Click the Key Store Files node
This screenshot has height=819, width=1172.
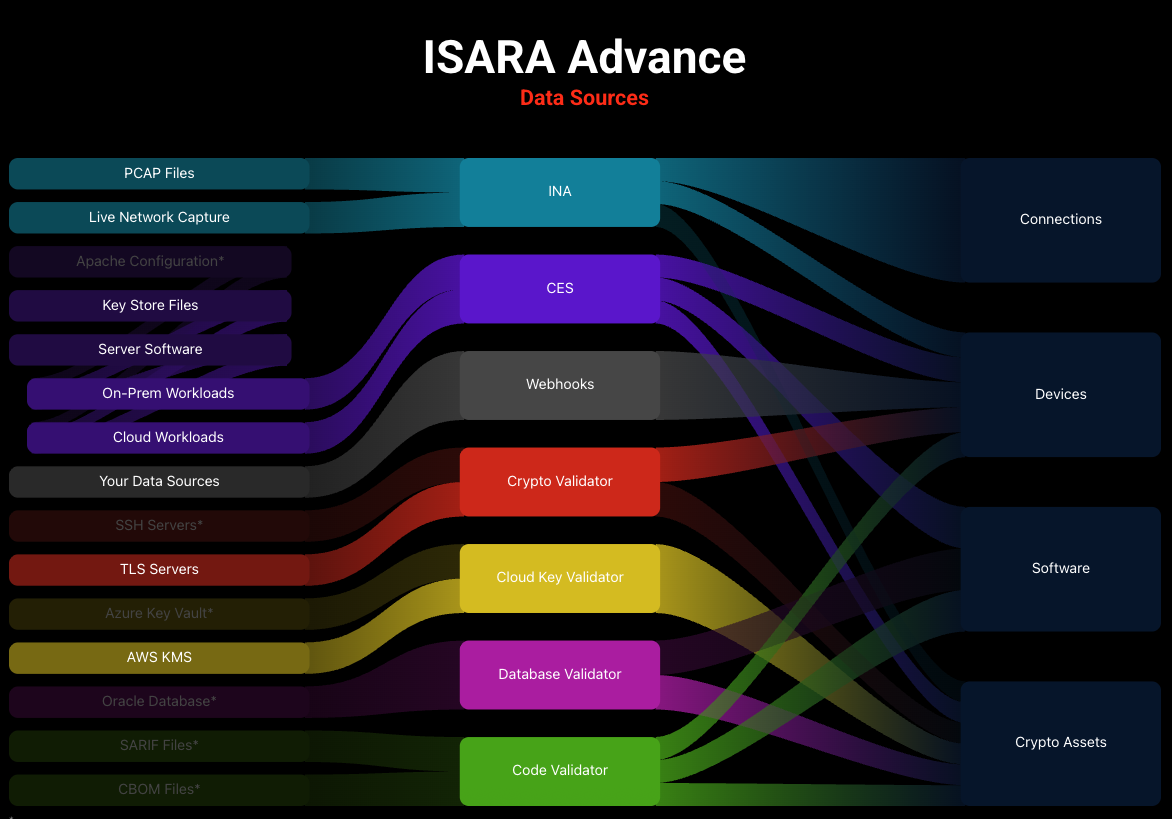click(x=150, y=306)
